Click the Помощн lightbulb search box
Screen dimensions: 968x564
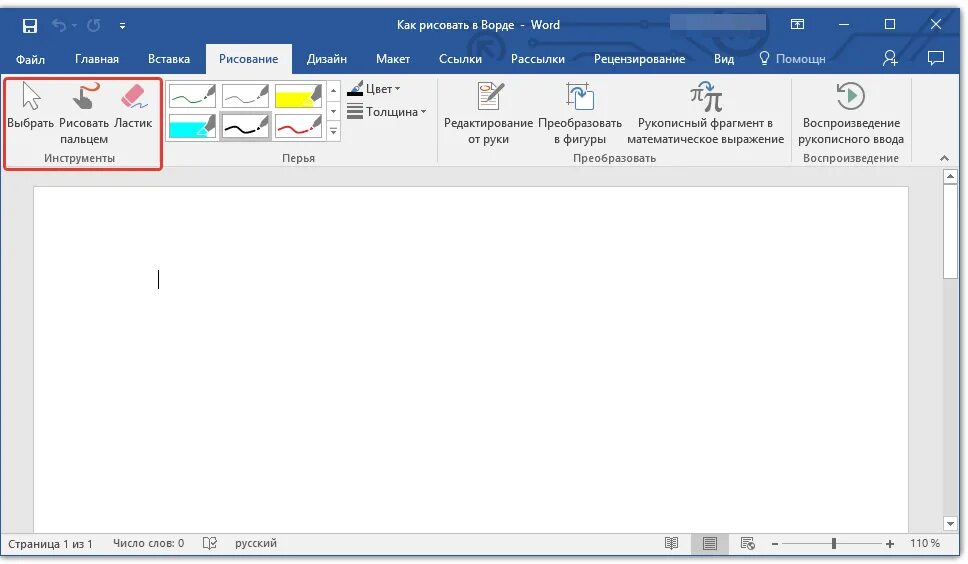tap(792, 59)
